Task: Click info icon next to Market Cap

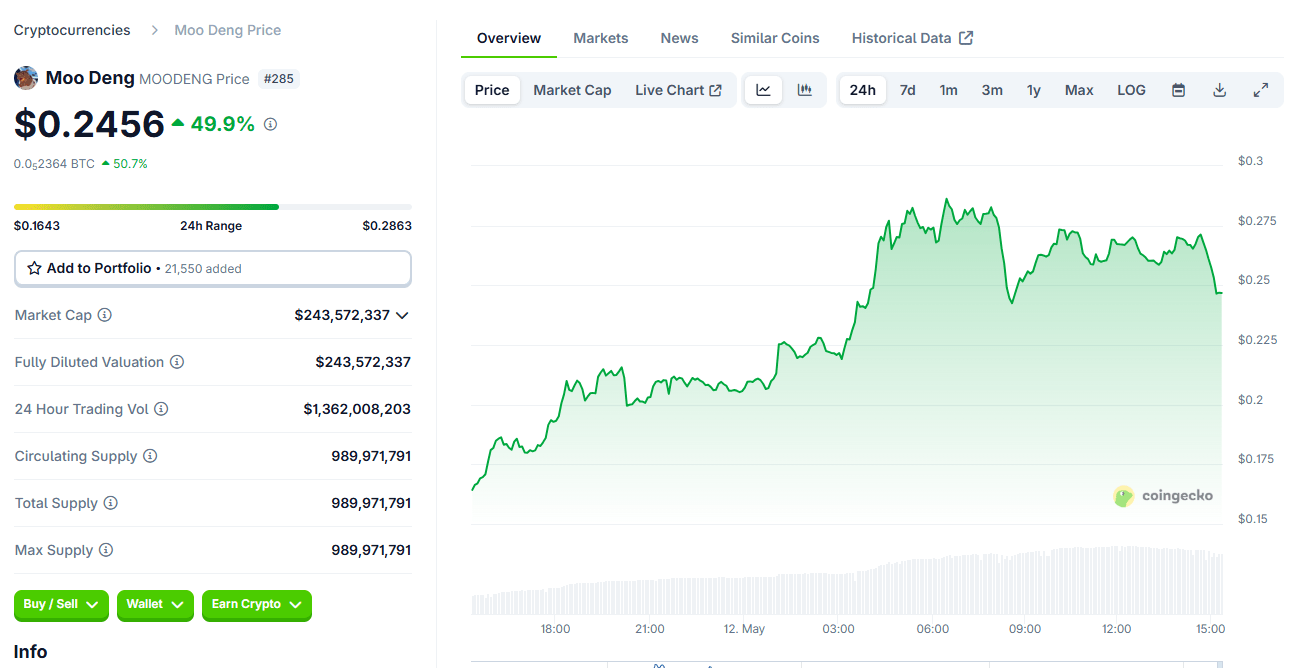Action: (105, 315)
